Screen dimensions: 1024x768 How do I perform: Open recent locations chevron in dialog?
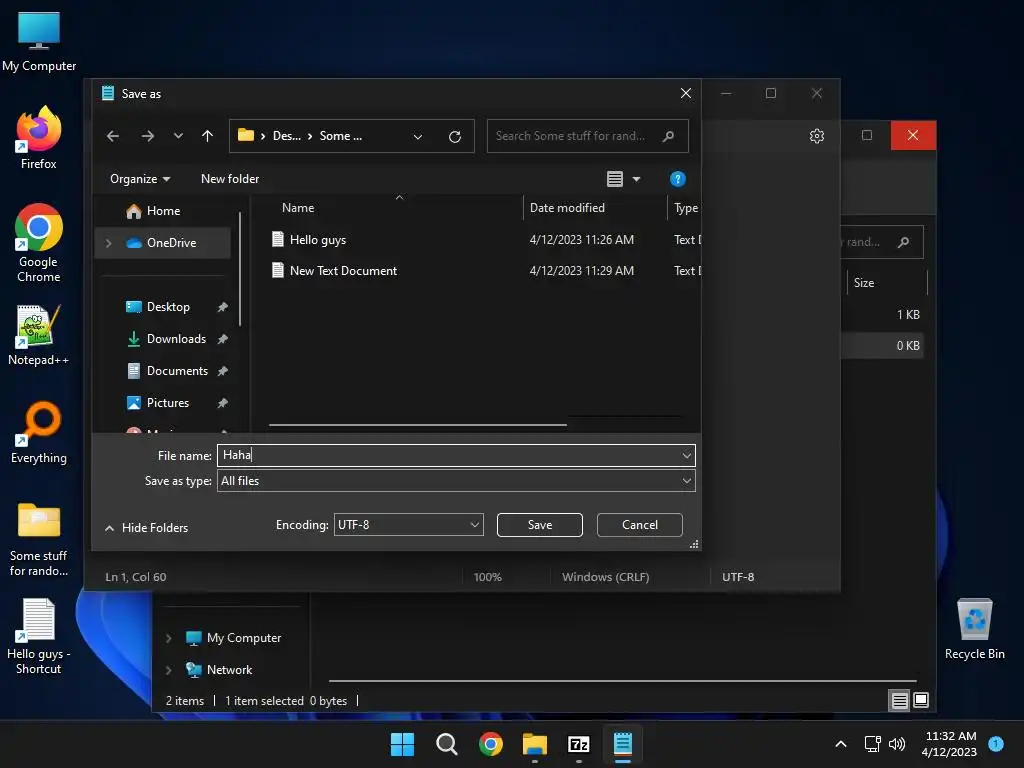178,136
